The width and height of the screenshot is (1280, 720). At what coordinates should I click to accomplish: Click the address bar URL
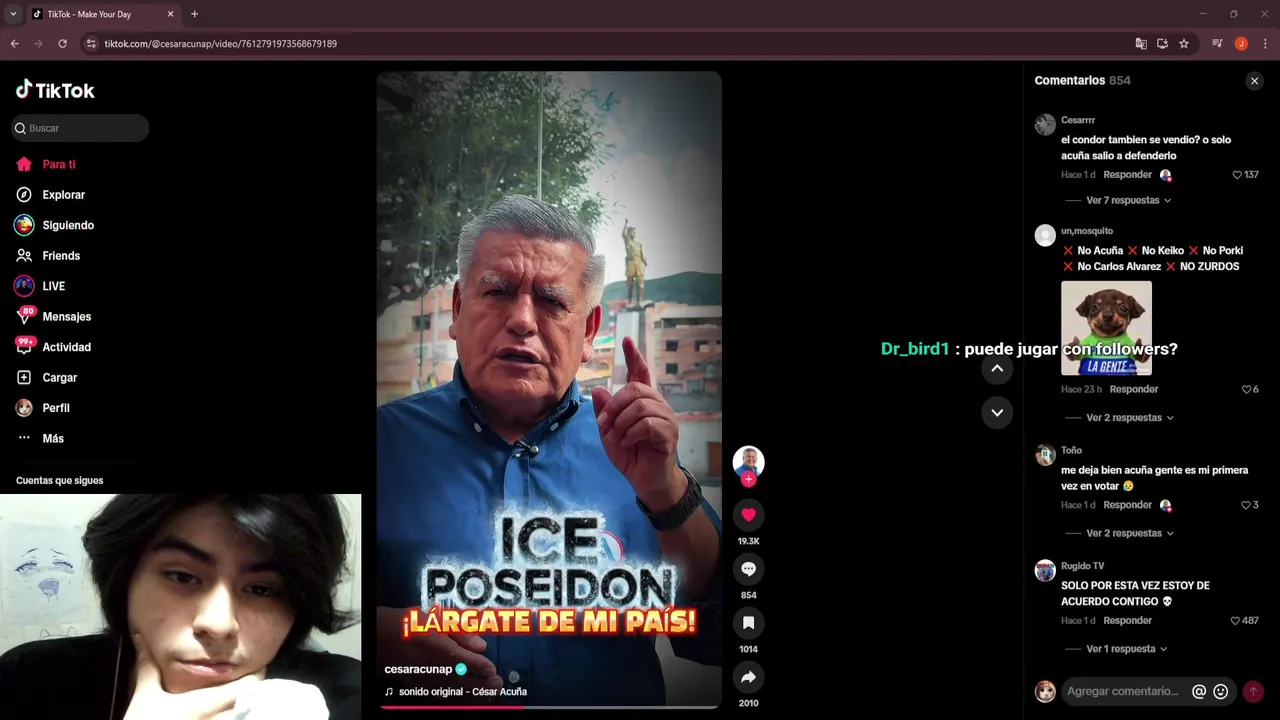(x=221, y=44)
